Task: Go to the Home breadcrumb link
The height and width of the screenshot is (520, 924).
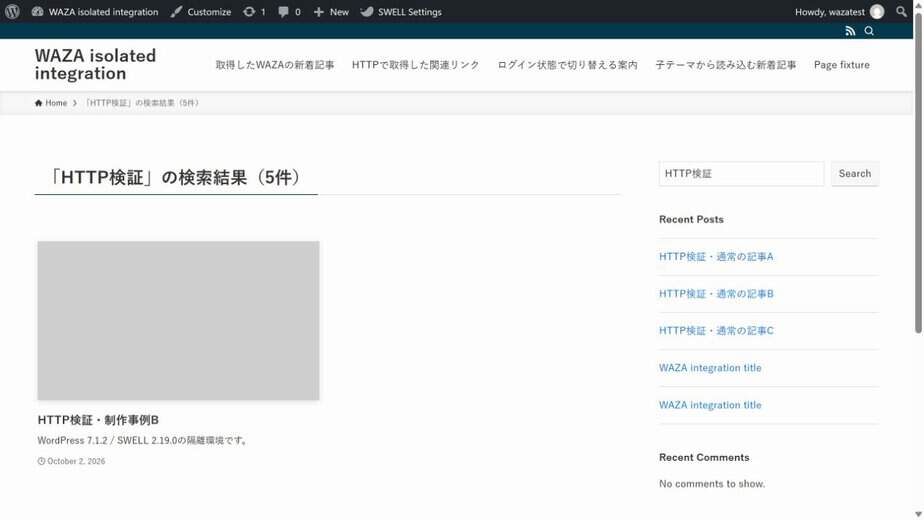Action: coord(56,103)
